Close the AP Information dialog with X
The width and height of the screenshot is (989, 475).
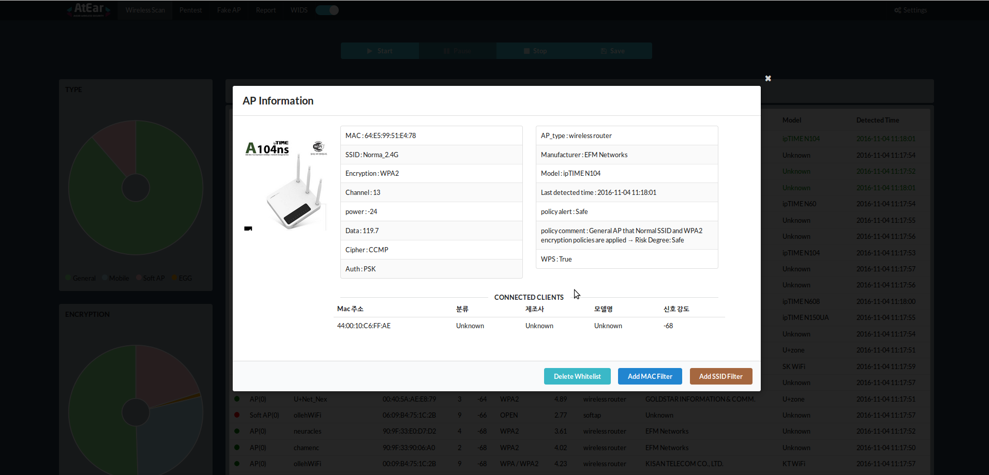point(768,78)
